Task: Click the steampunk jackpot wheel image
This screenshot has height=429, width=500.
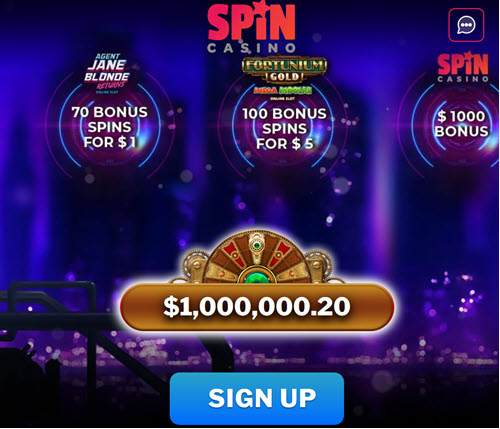Action: (257, 257)
